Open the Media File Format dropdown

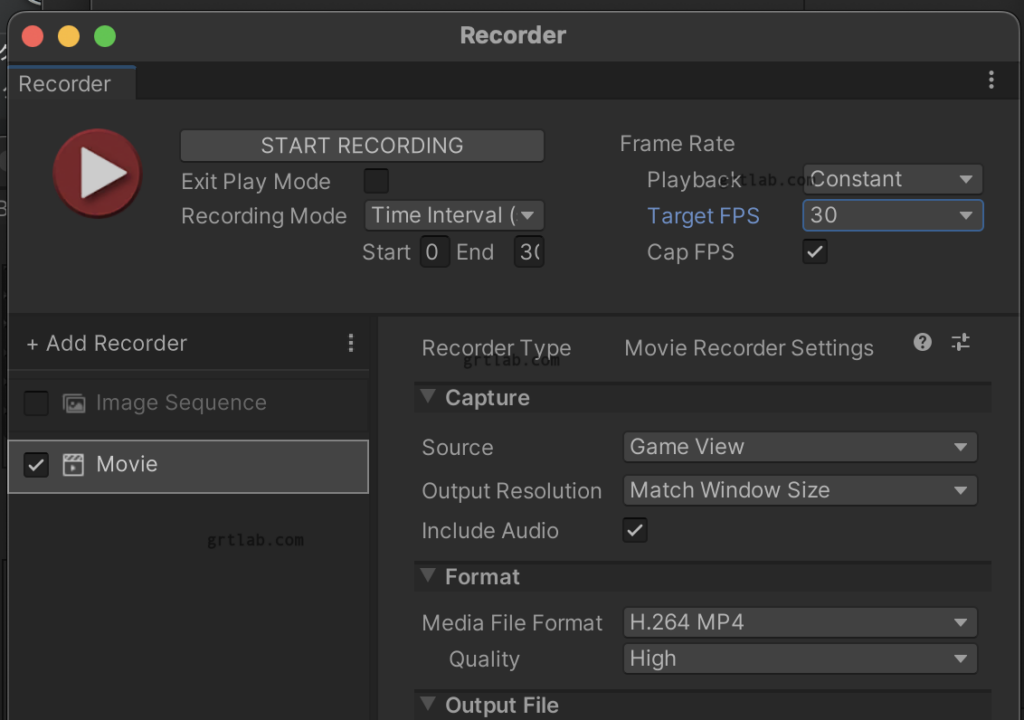click(799, 622)
